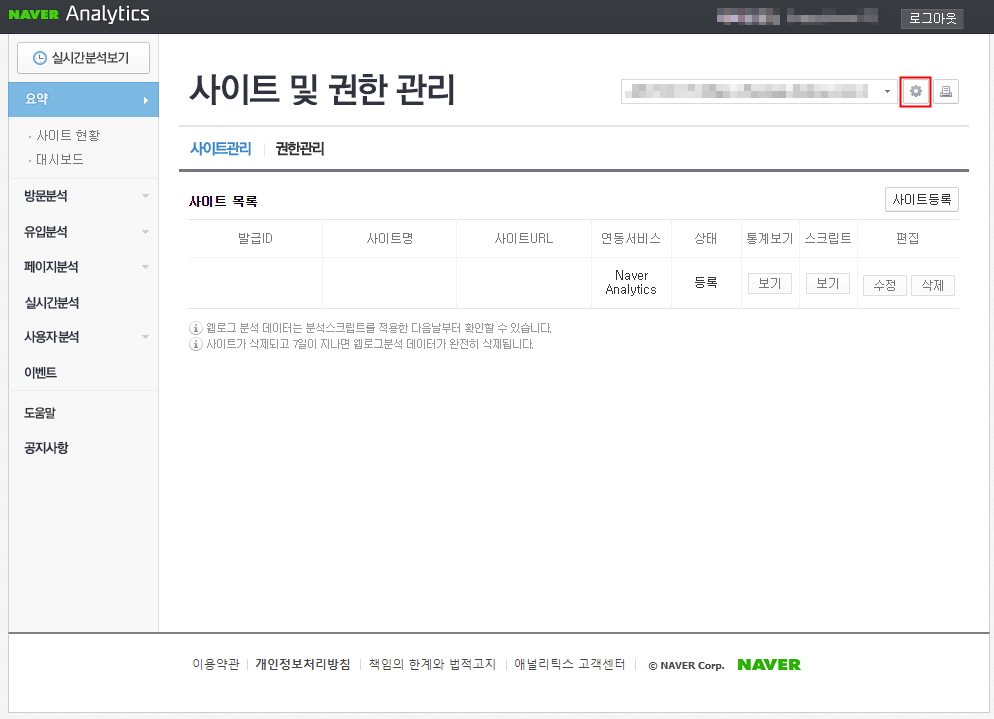The image size is (994, 719).
Task: Click the print icon next to the gear
Action: point(945,91)
